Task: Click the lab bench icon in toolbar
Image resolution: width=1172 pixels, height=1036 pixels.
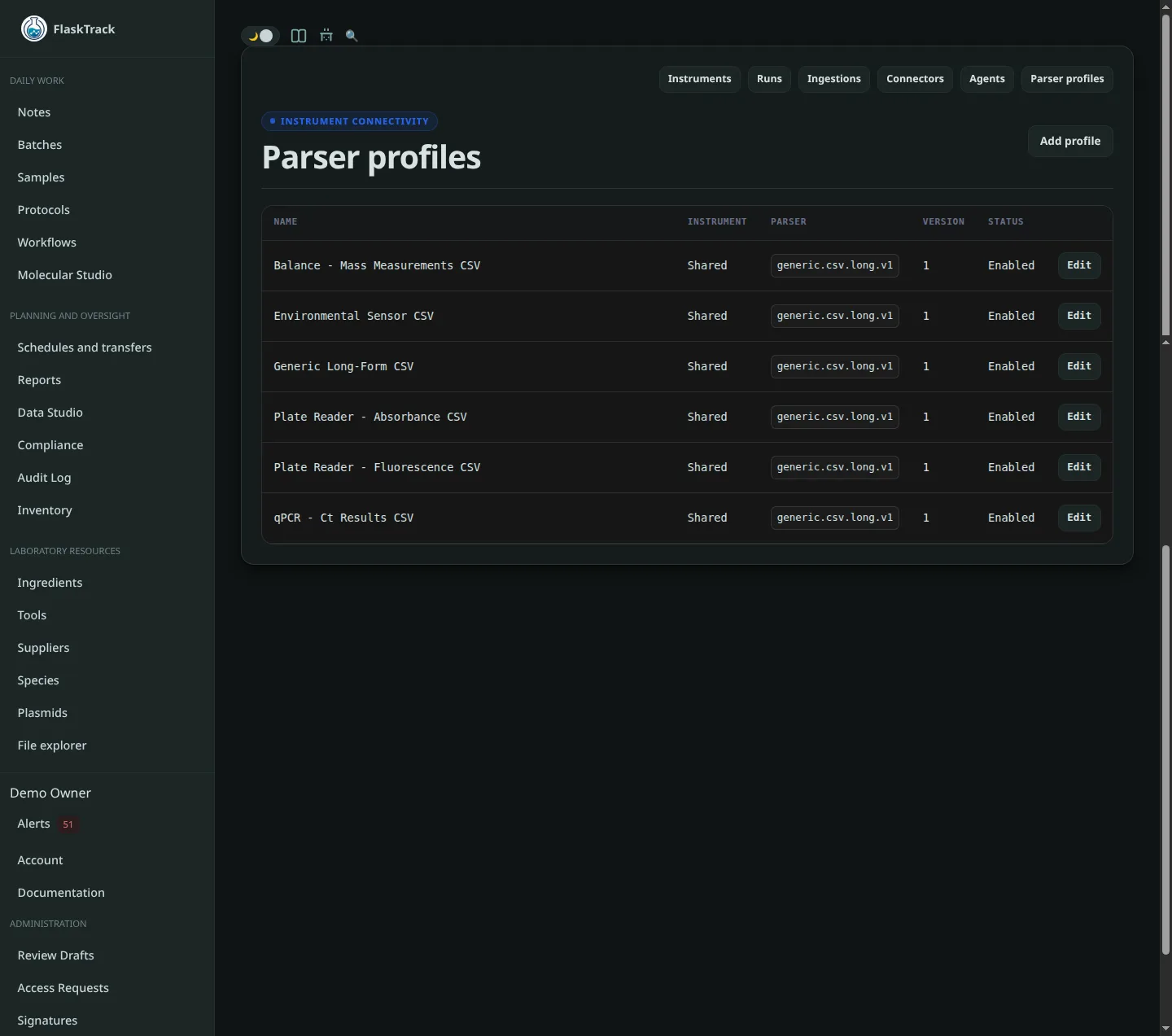Action: coord(326,36)
